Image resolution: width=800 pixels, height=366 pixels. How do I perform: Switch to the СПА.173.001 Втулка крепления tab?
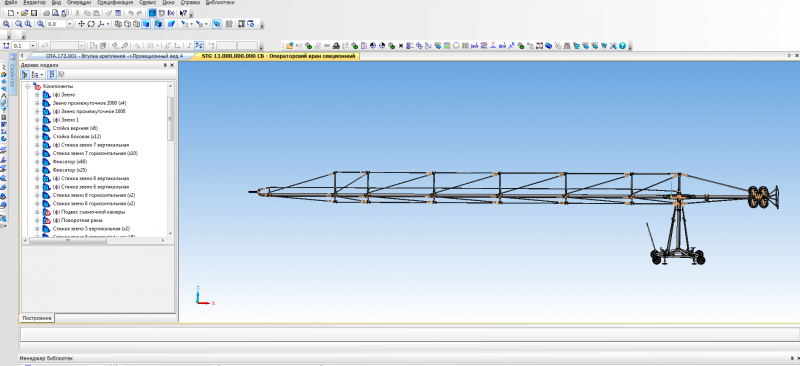114,56
